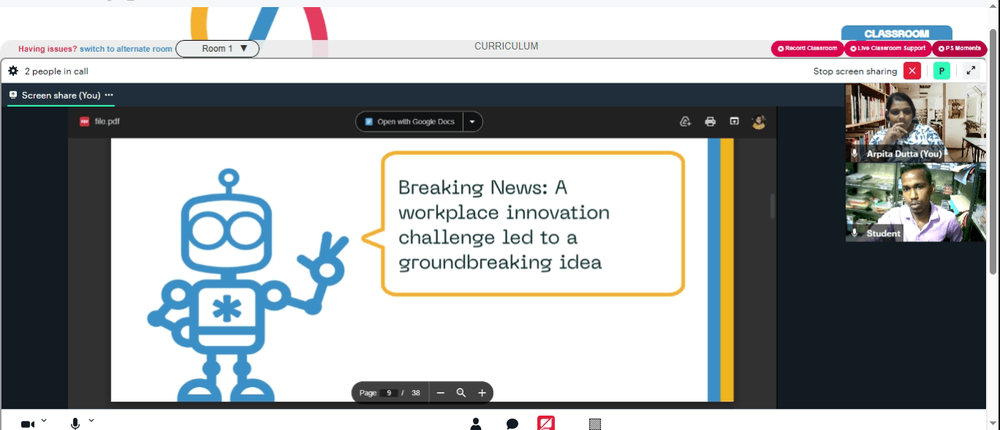
Task: Stop screen sharing with red X button
Action: pyautogui.click(x=912, y=71)
